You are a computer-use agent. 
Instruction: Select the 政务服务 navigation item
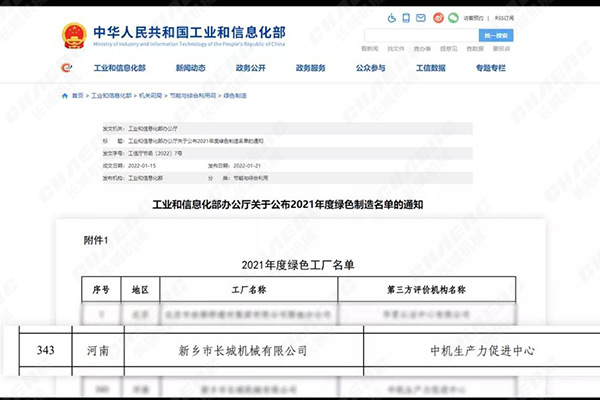310,68
